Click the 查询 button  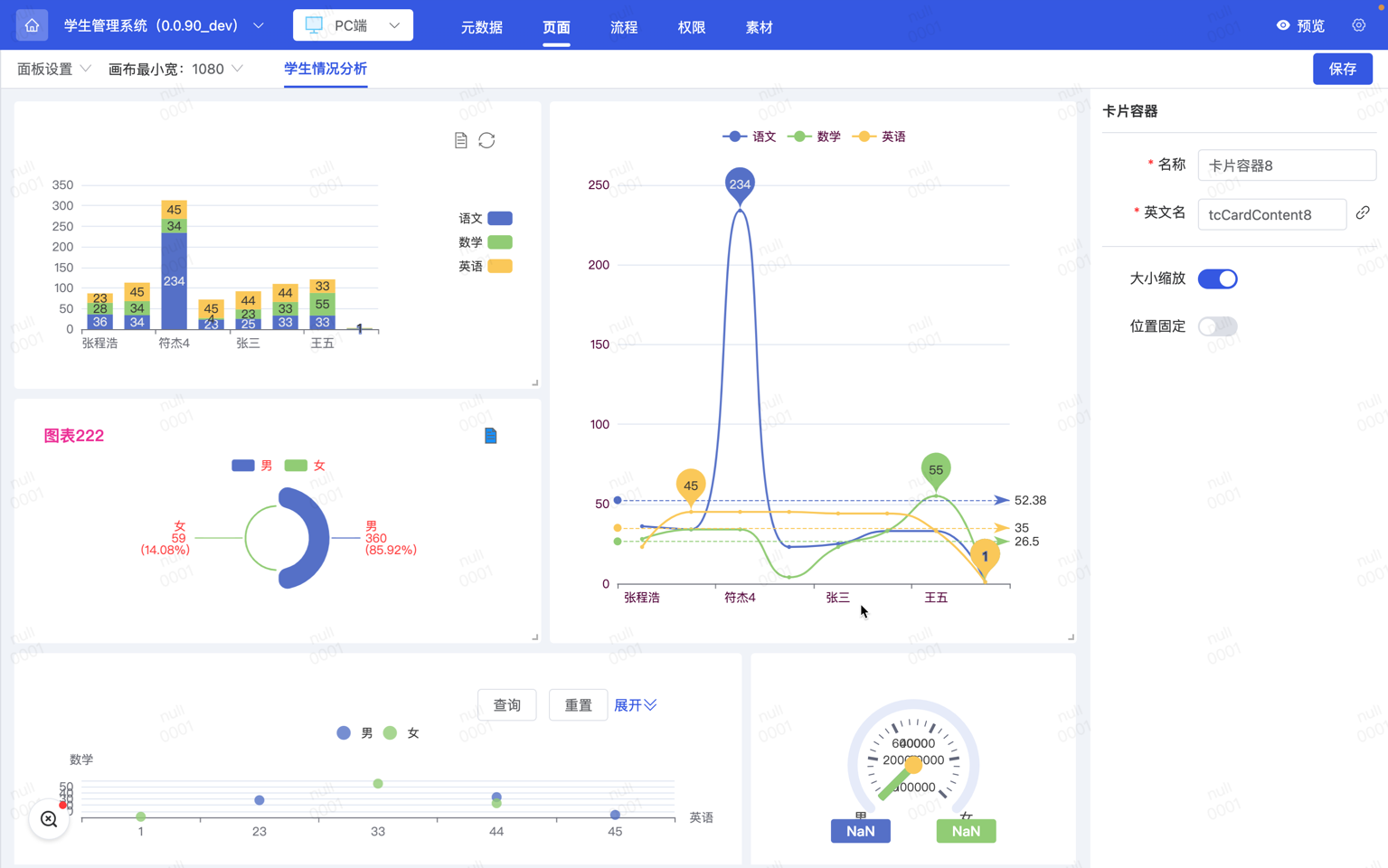pyautogui.click(x=507, y=705)
